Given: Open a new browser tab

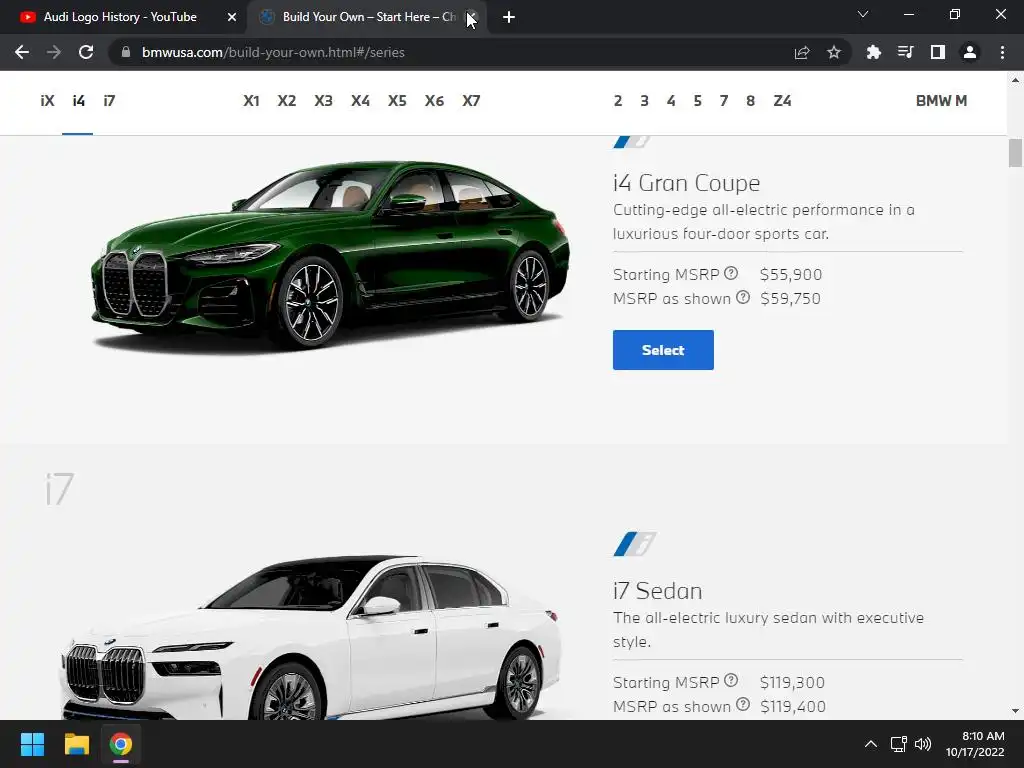Looking at the screenshot, I should pyautogui.click(x=509, y=17).
